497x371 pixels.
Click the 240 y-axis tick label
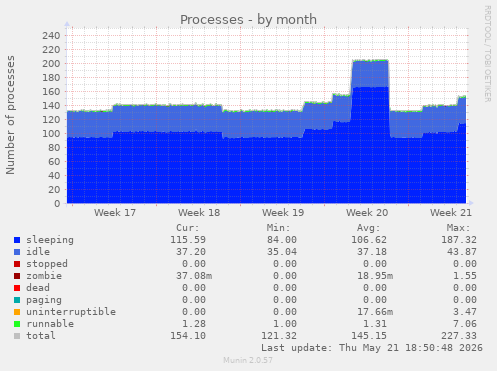pyautogui.click(x=51, y=36)
